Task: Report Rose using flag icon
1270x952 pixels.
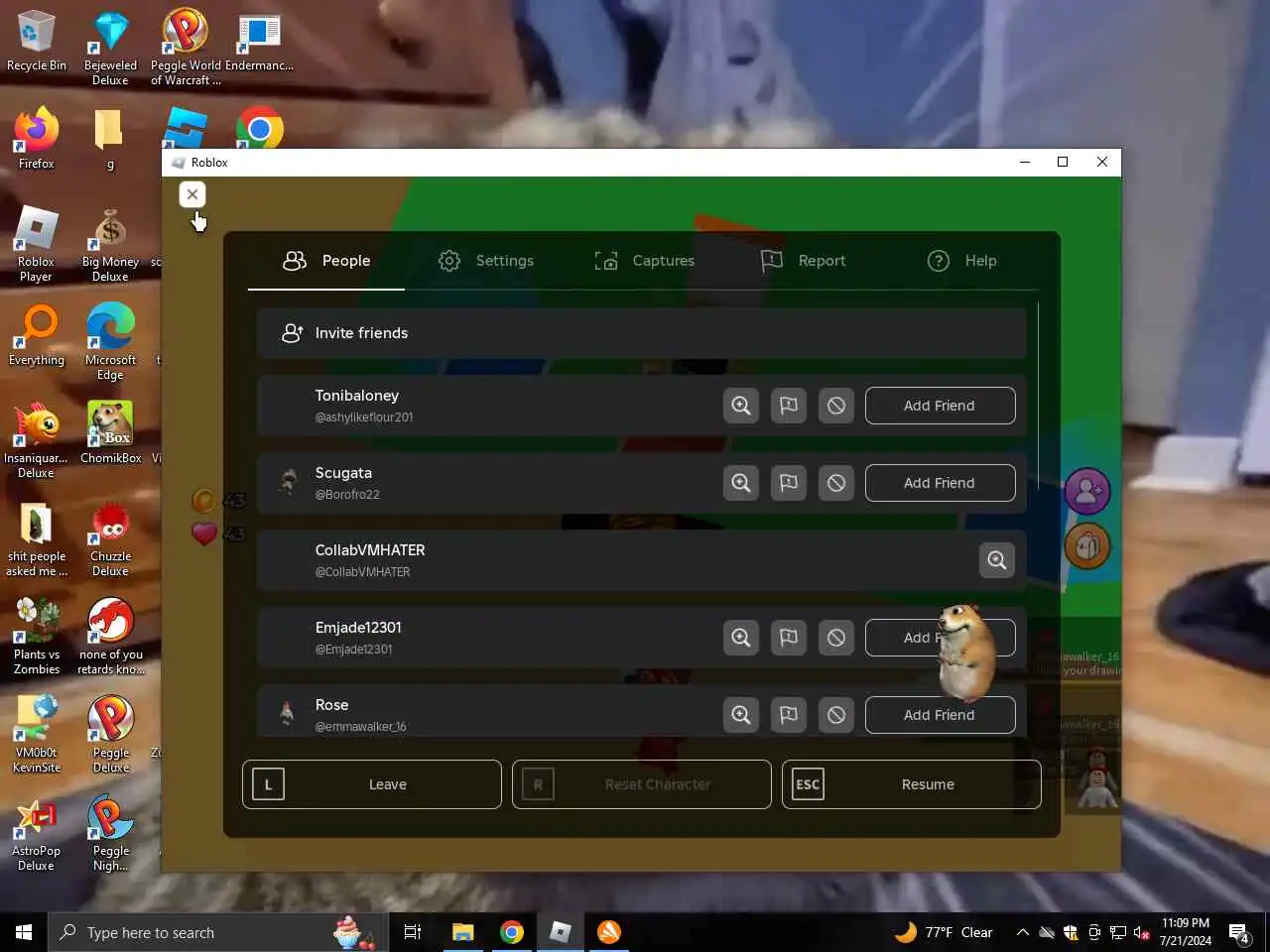Action: click(789, 715)
